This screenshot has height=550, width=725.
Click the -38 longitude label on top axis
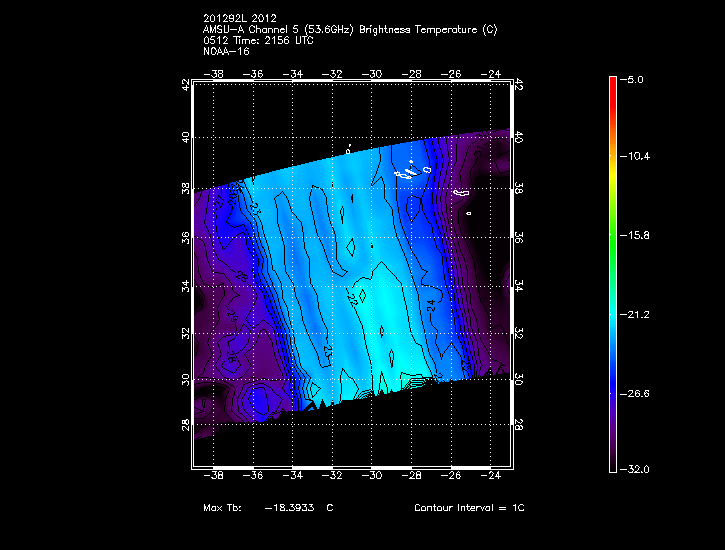[x=213, y=73]
